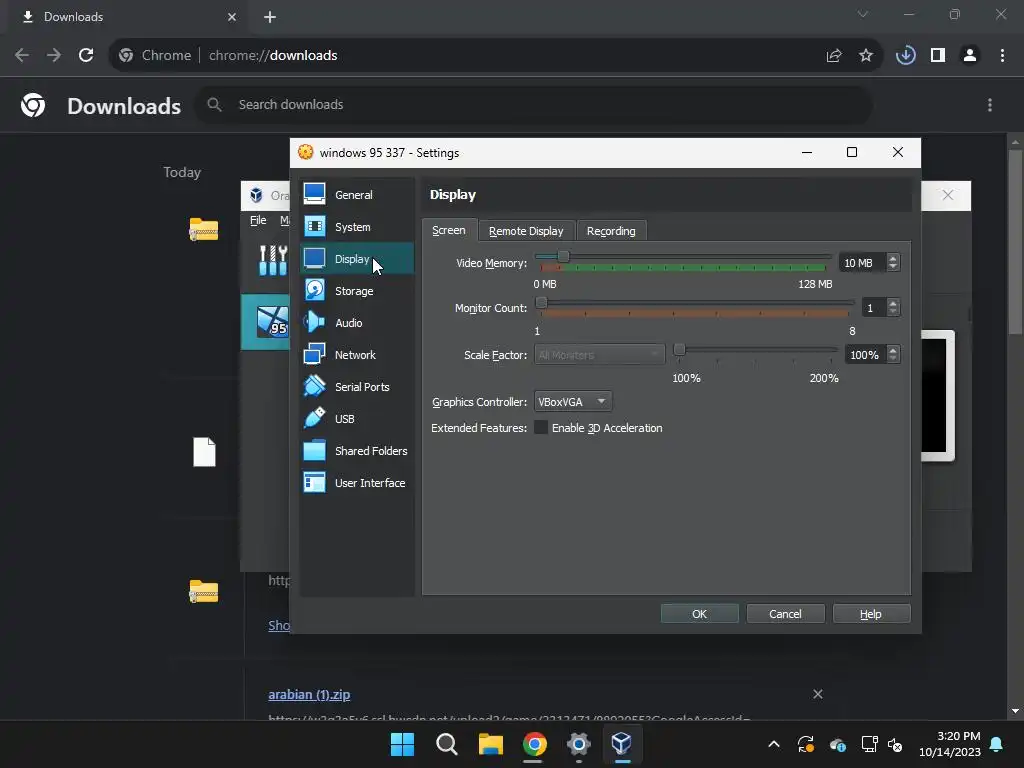Switch to the Remote Display tab
The width and height of the screenshot is (1024, 768).
(x=526, y=231)
